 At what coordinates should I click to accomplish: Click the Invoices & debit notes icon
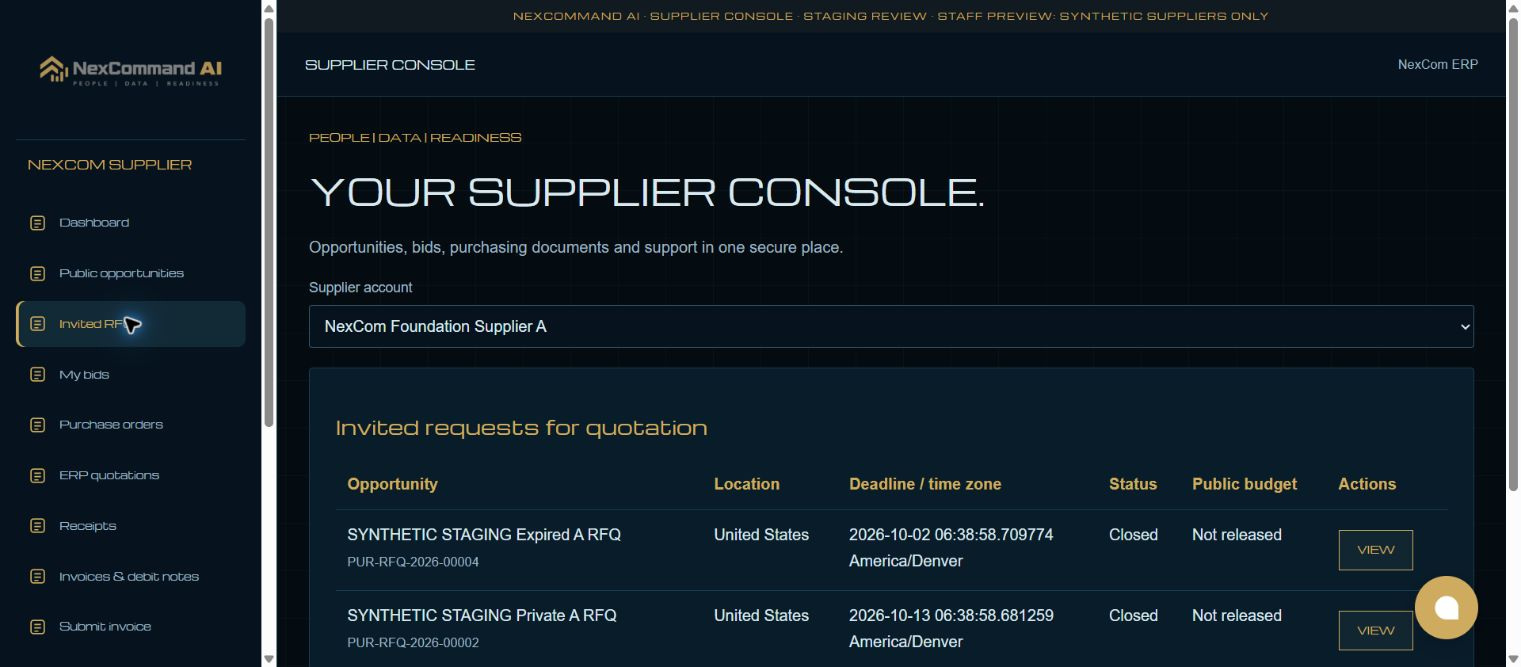[38, 576]
